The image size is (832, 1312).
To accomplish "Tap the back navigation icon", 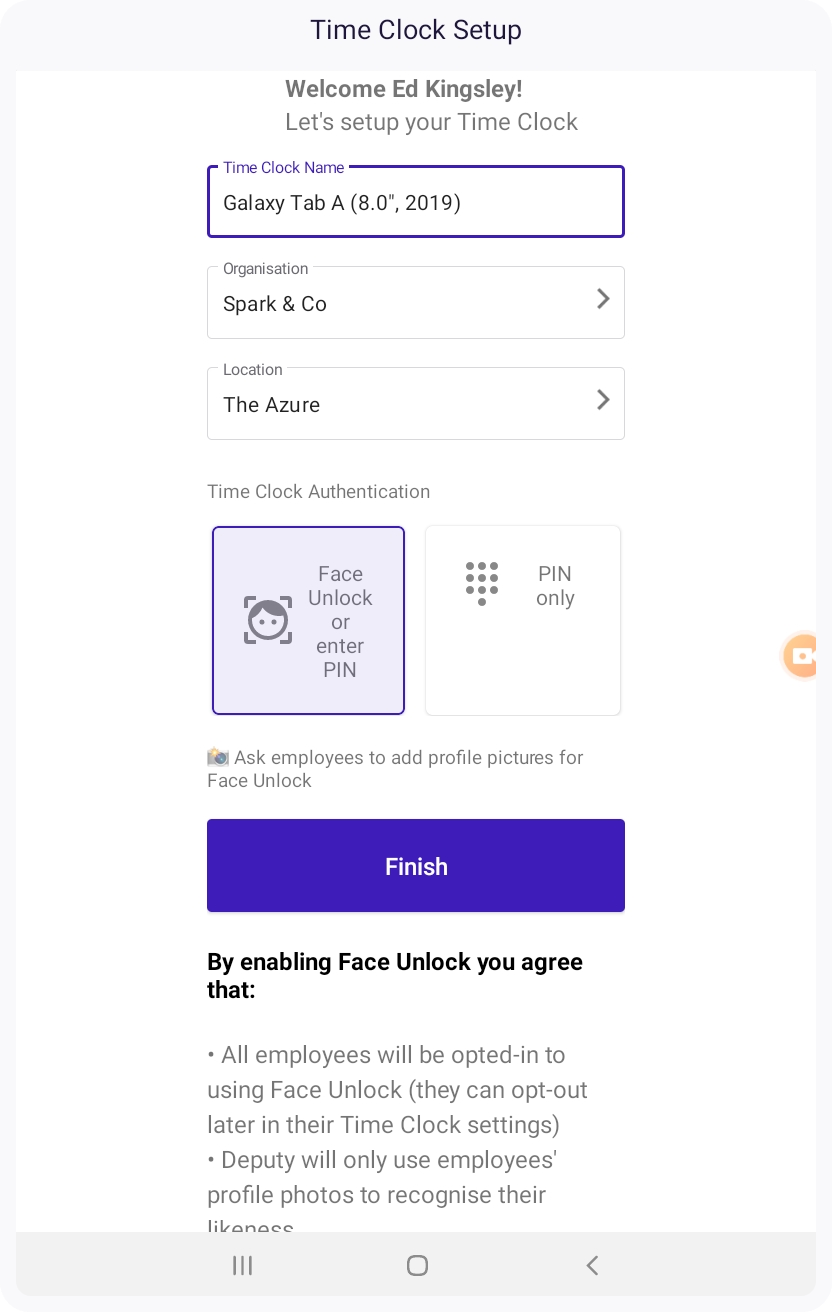I will pyautogui.click(x=592, y=1265).
